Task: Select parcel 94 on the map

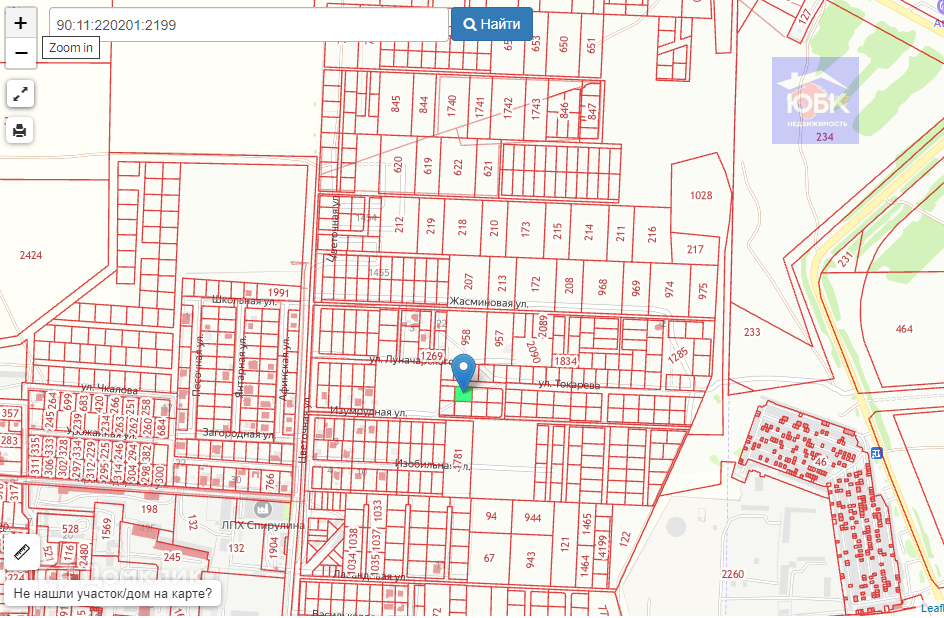Action: click(x=491, y=516)
